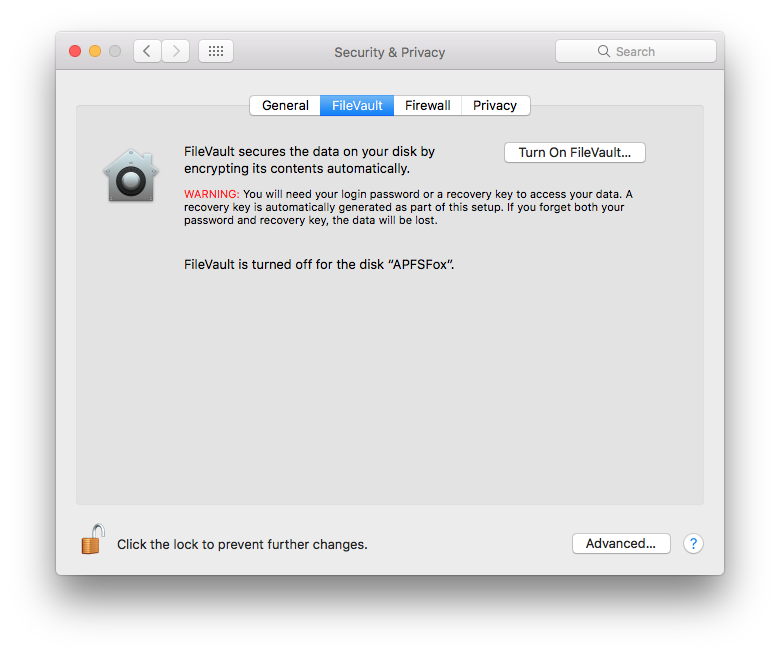
Task: Select the FileVault tab
Action: pos(357,105)
